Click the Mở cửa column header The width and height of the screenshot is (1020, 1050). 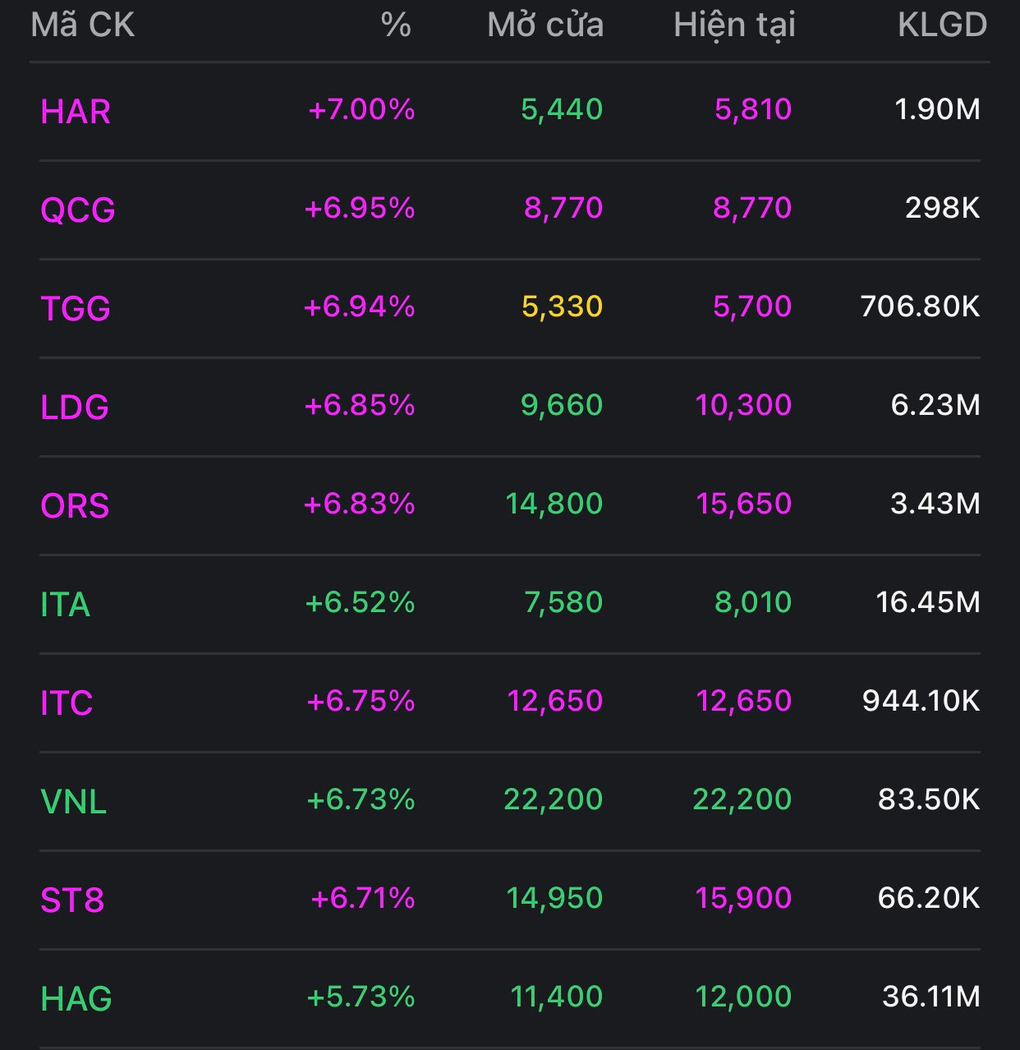[x=545, y=25]
